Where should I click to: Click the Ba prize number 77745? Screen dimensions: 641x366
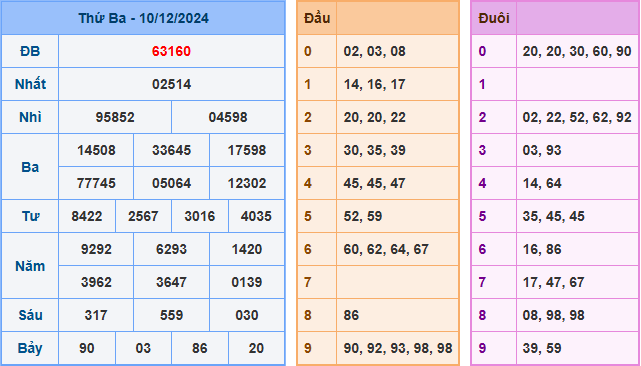click(x=96, y=183)
